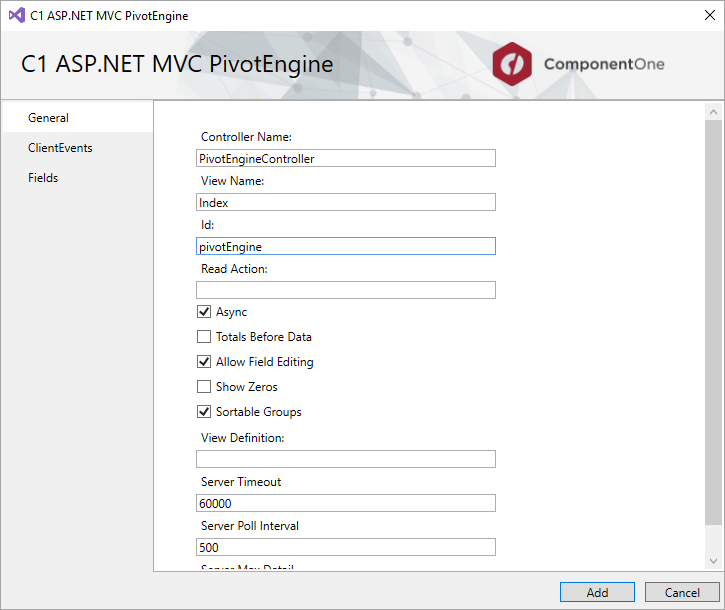Click the Id label
Image resolution: width=725 pixels, height=610 pixels.
click(207, 225)
